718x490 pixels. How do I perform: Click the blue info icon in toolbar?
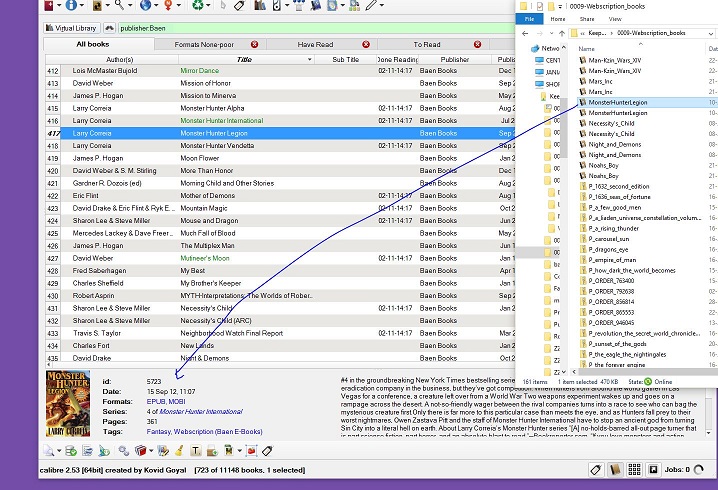coord(73,5)
